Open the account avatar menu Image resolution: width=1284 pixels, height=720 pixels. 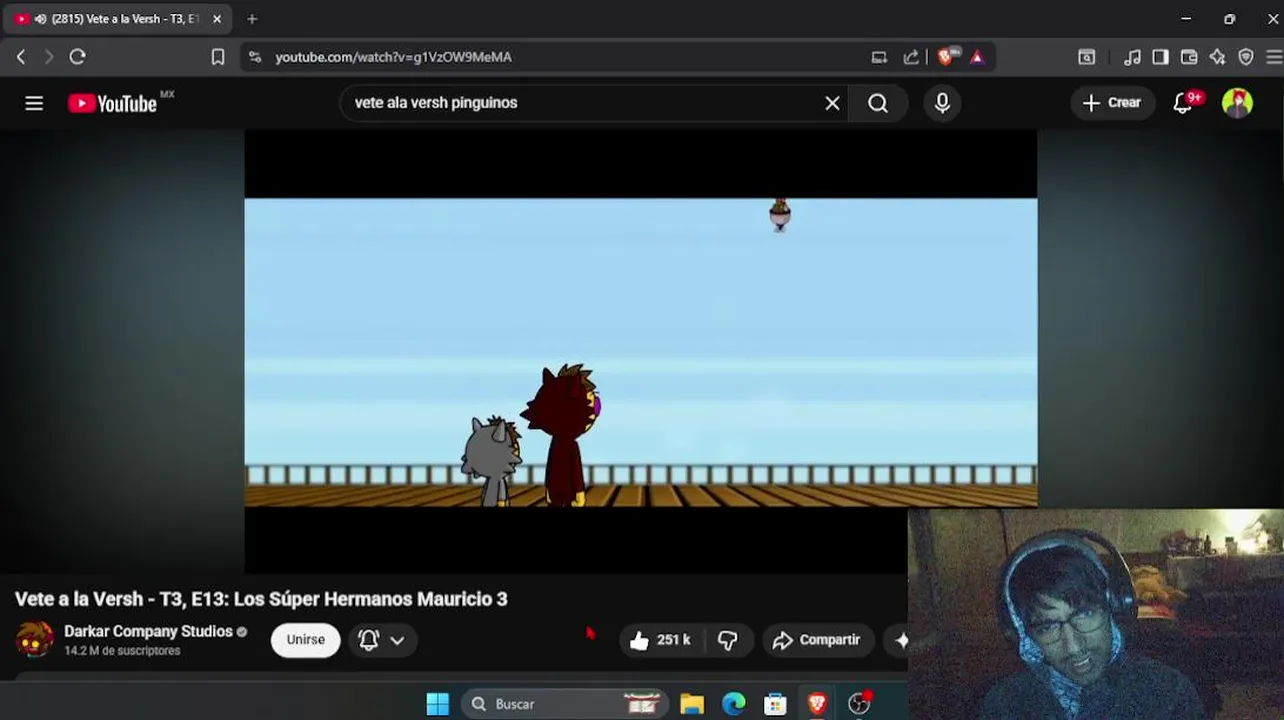(x=1237, y=103)
